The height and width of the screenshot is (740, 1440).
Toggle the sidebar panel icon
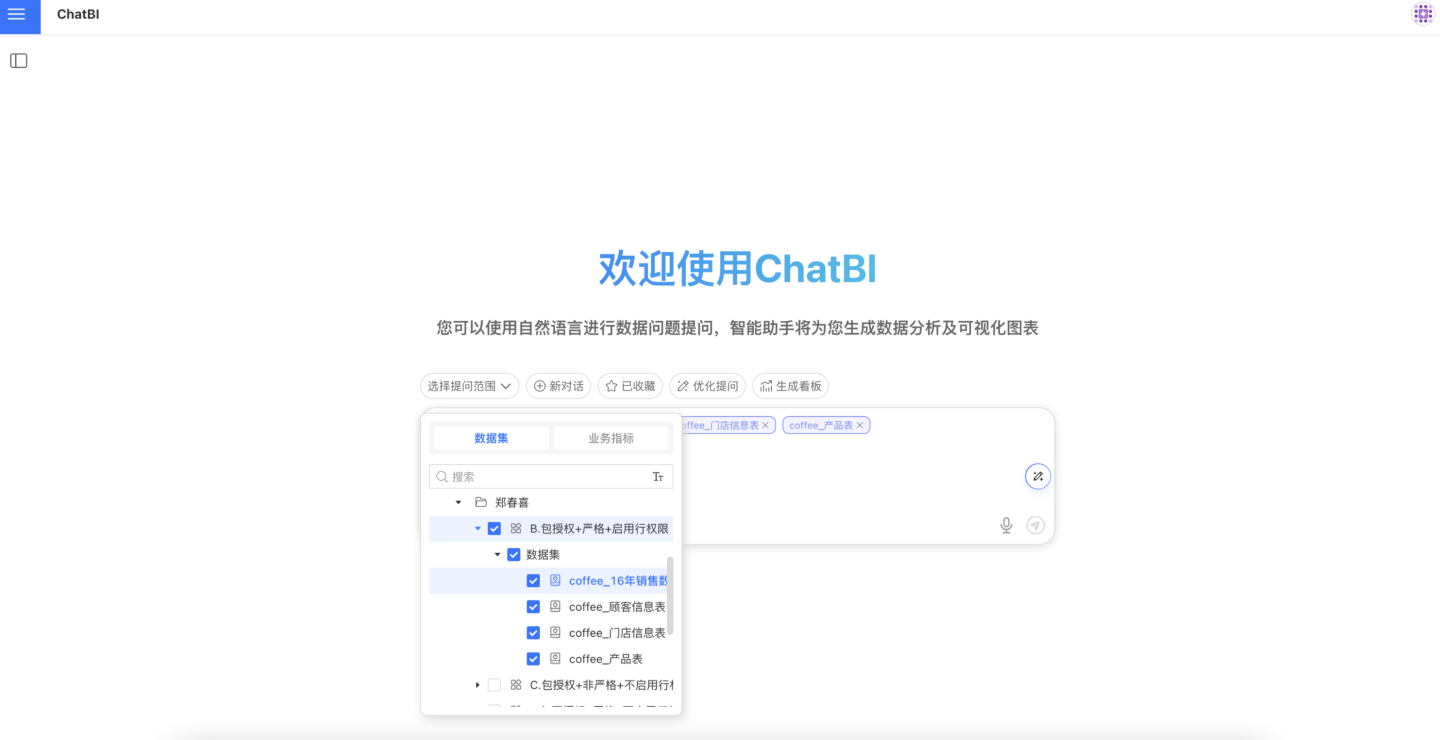19,61
